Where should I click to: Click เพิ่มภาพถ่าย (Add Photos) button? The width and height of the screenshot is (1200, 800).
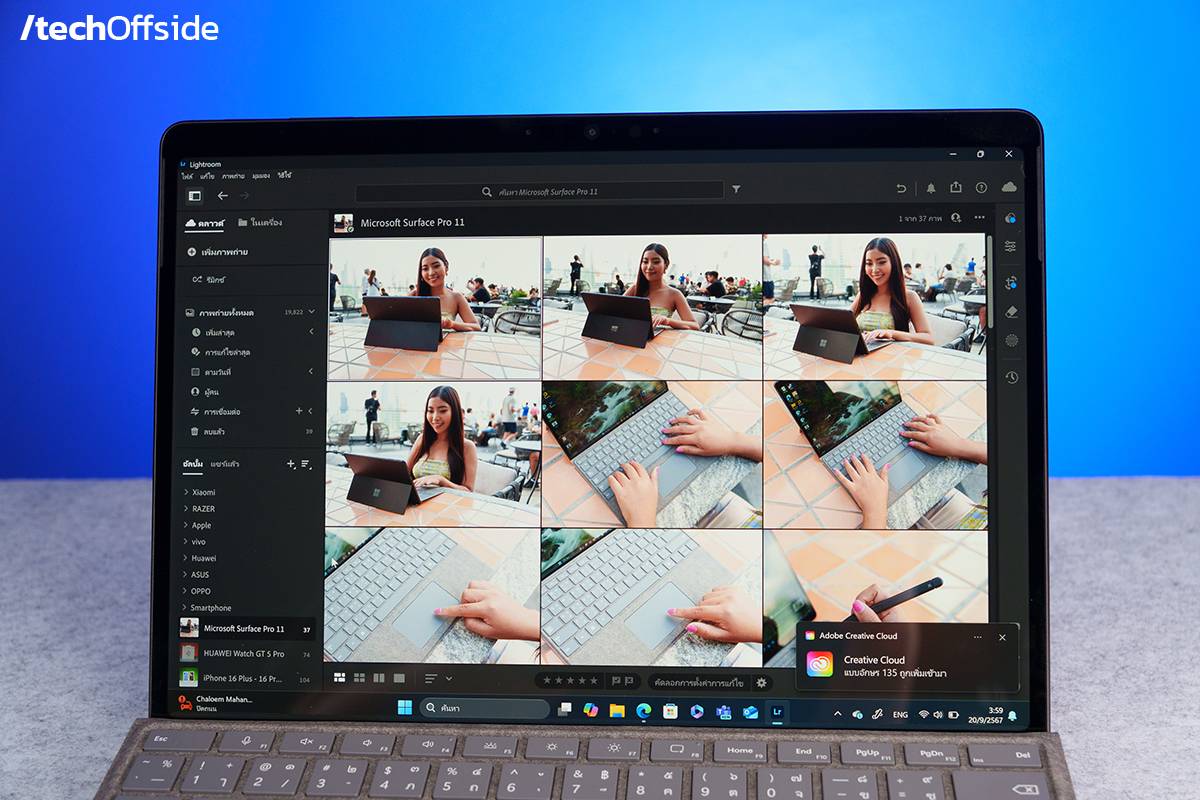tap(218, 252)
